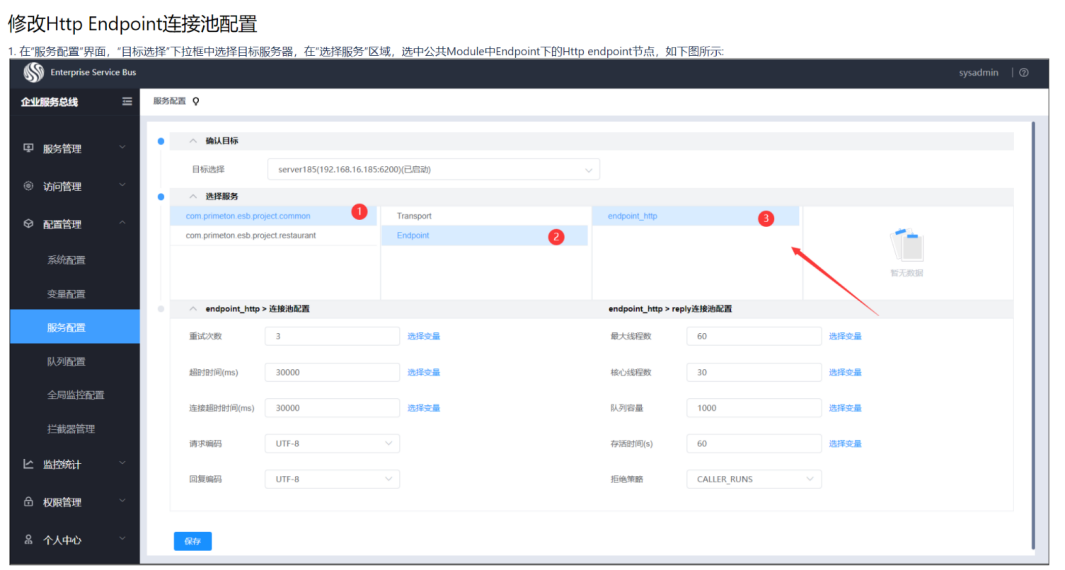Click the 最大线程数 input field
The image size is (1065, 570).
click(754, 336)
